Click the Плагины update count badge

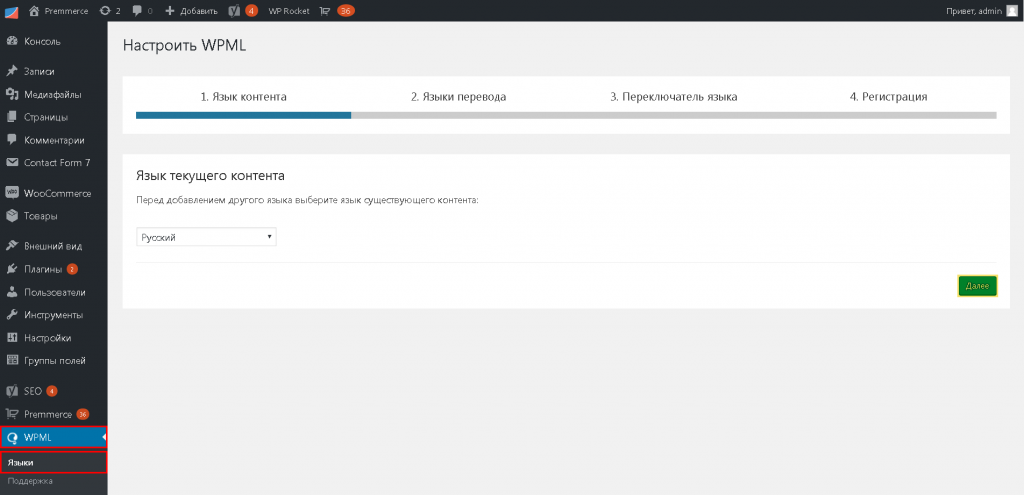point(72,269)
